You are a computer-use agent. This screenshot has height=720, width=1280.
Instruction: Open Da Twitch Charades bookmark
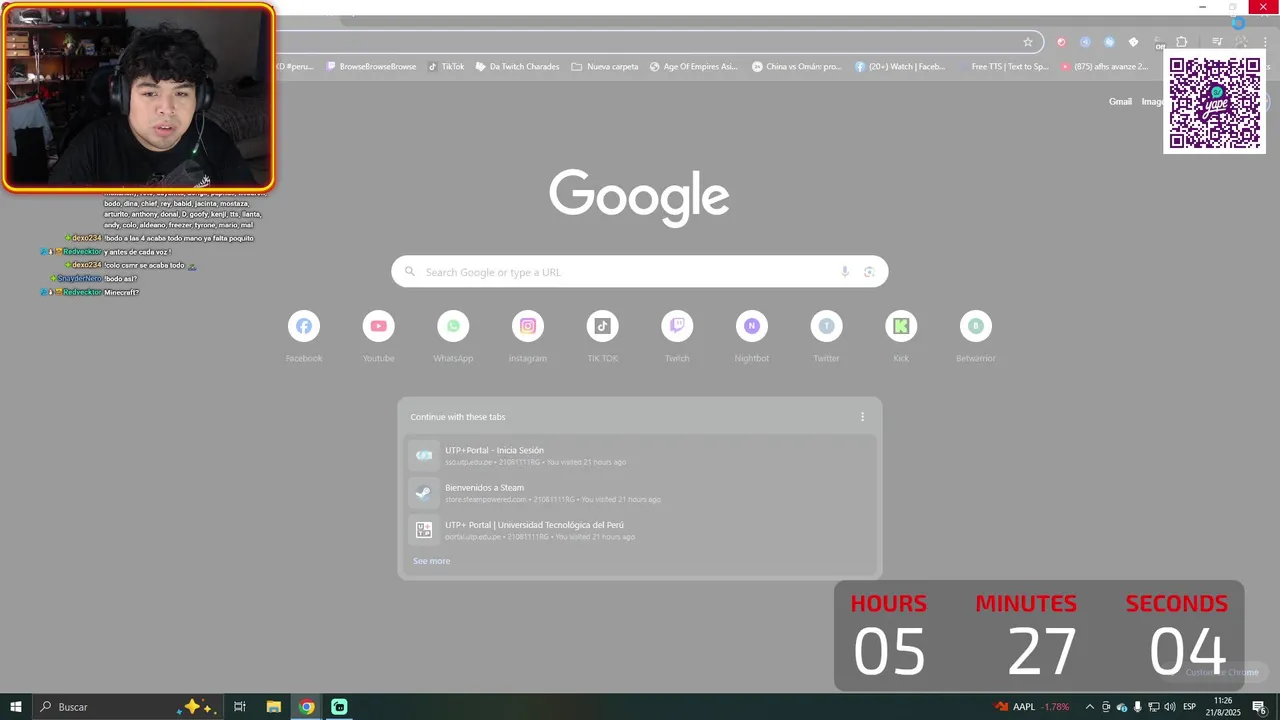pyautogui.click(x=517, y=67)
